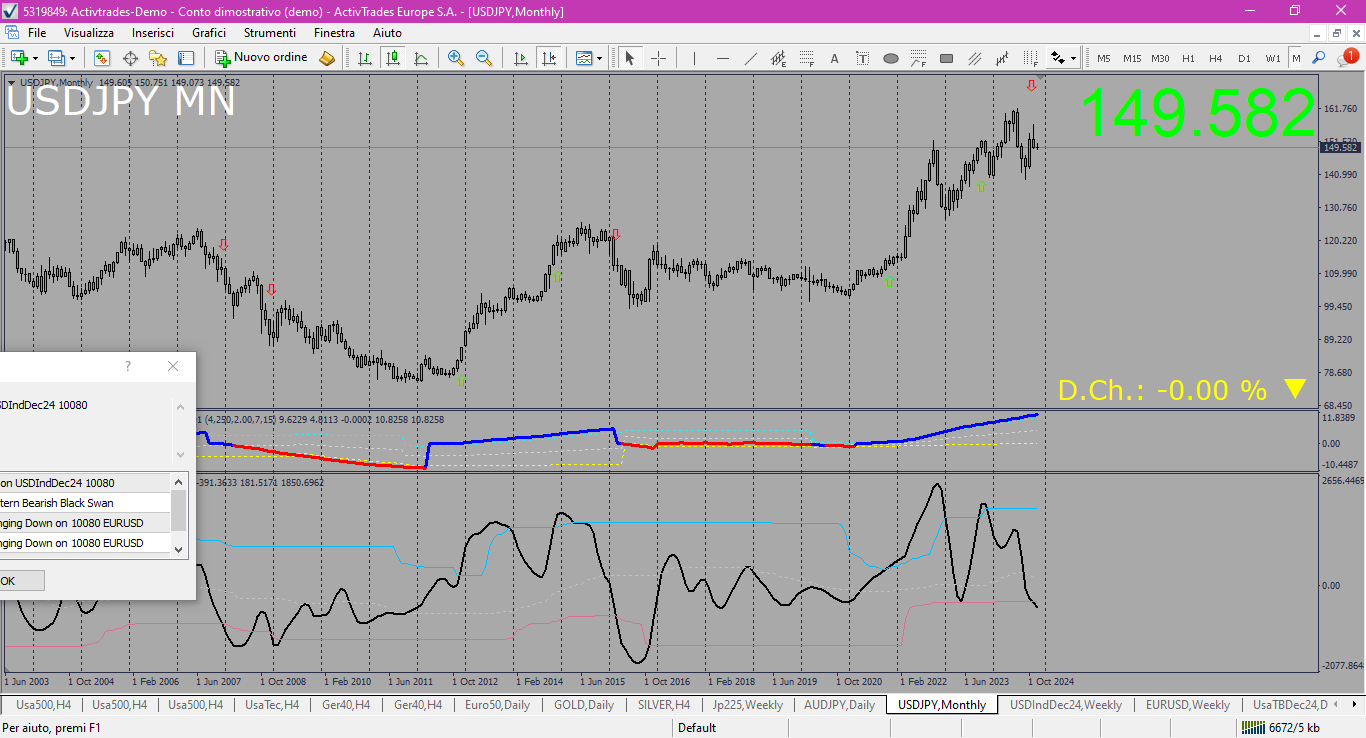Switch to EURUSD,Weekly chart tab

coord(1188,705)
